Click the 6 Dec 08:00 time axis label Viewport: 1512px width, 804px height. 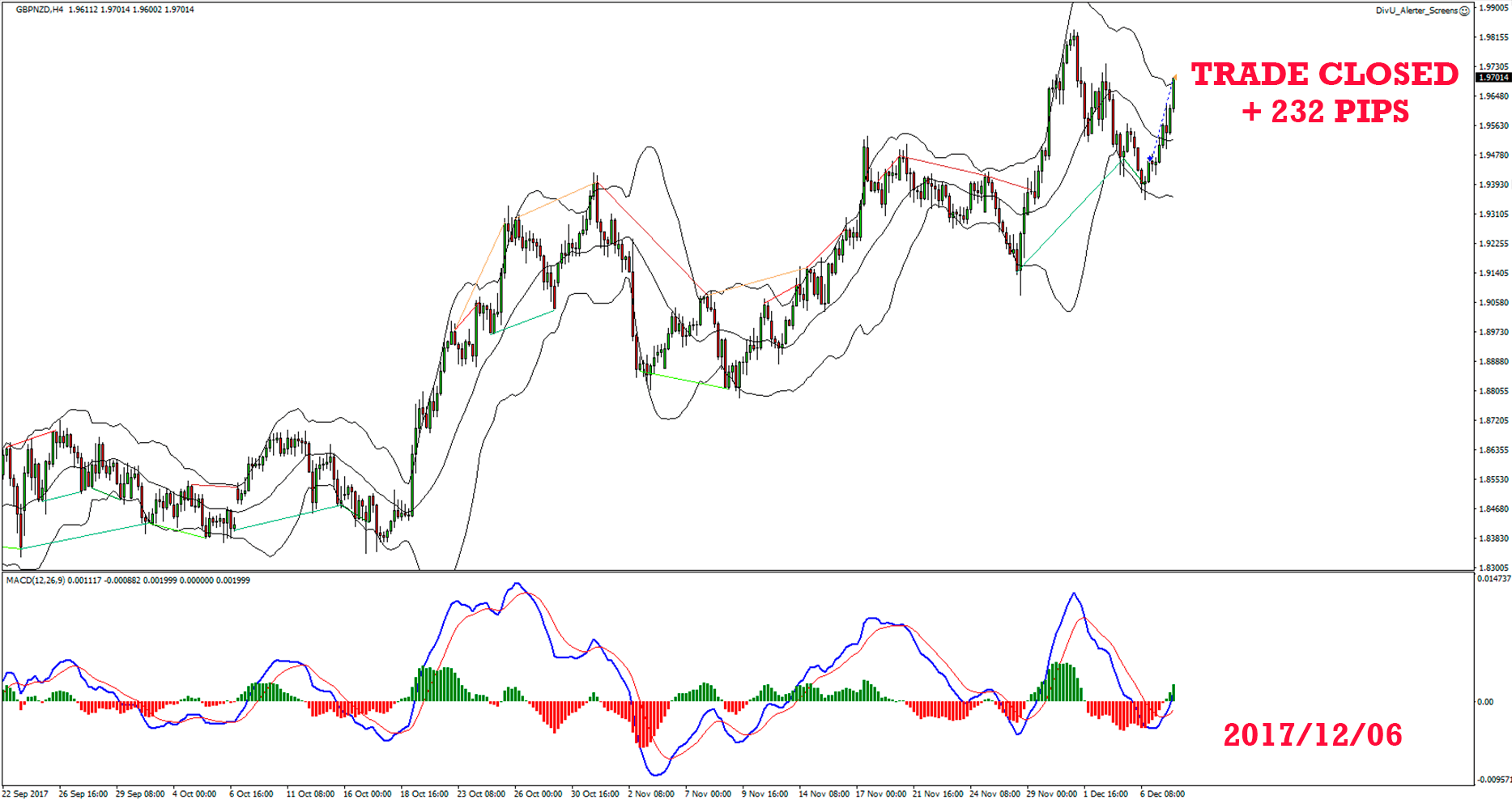pyautogui.click(x=1162, y=794)
